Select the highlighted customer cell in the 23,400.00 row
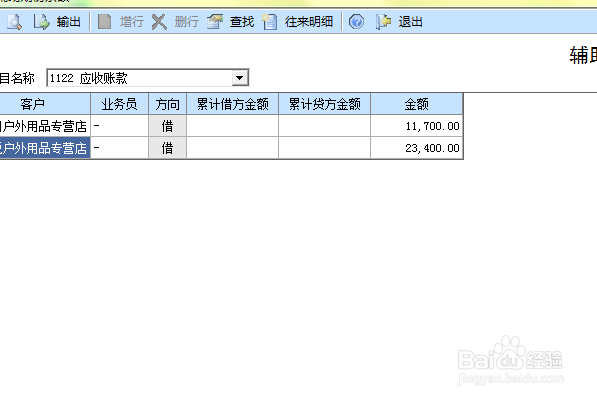 tap(45, 148)
